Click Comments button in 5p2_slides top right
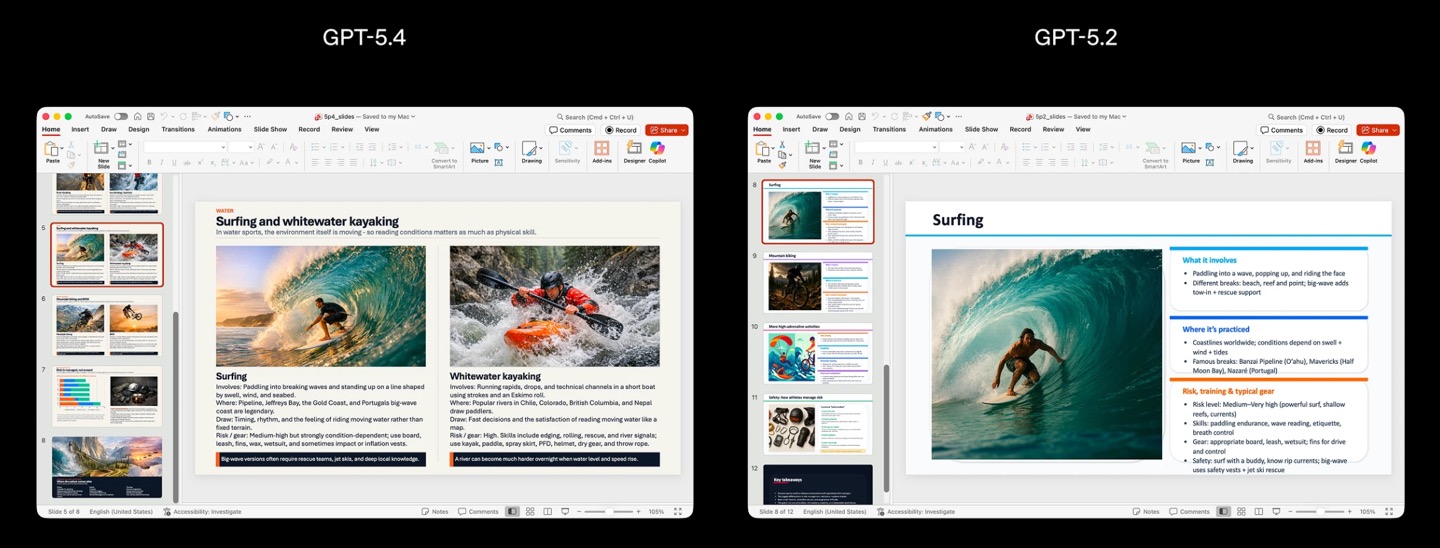 (1283, 130)
